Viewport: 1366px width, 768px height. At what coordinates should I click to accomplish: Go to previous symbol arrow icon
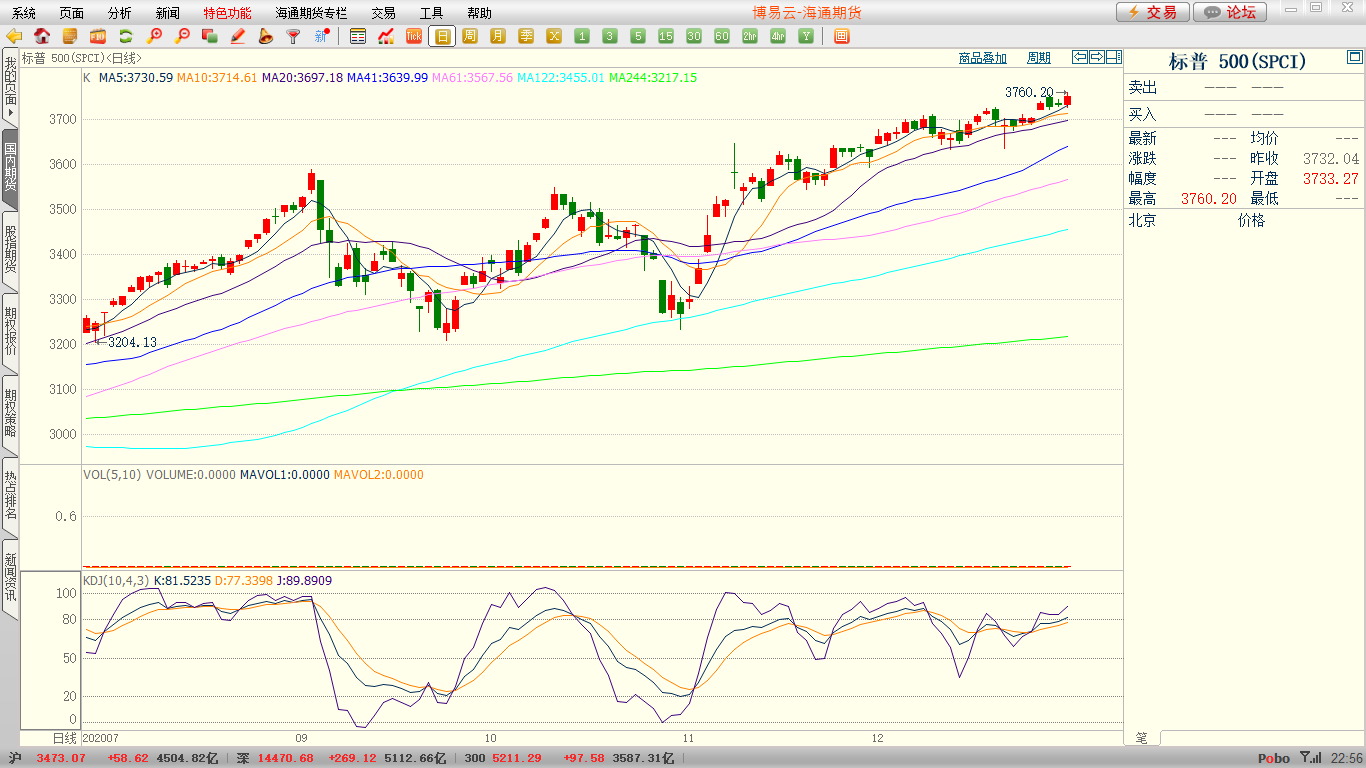[1080, 57]
